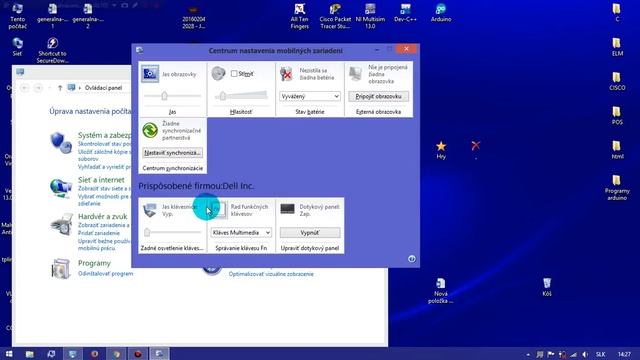Open the CISCO folder on desktop
This screenshot has height=360, width=640.
pos(617,81)
